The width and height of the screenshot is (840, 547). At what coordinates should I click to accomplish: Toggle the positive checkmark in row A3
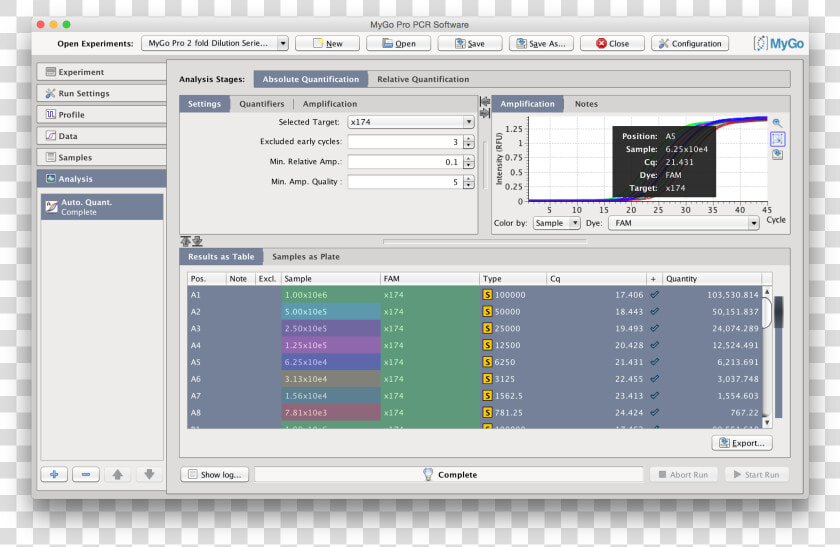[654, 328]
